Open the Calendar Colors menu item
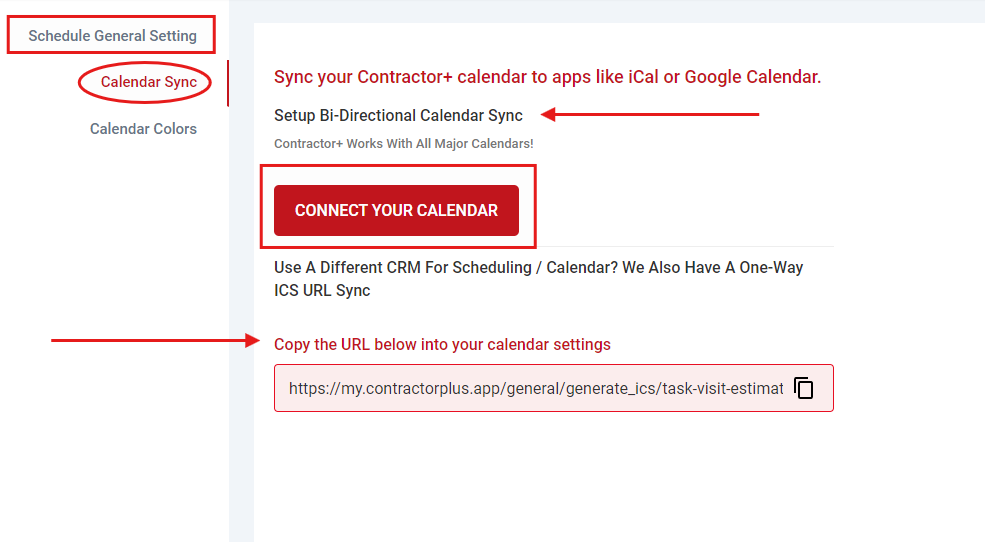The width and height of the screenshot is (985, 542). [143, 129]
